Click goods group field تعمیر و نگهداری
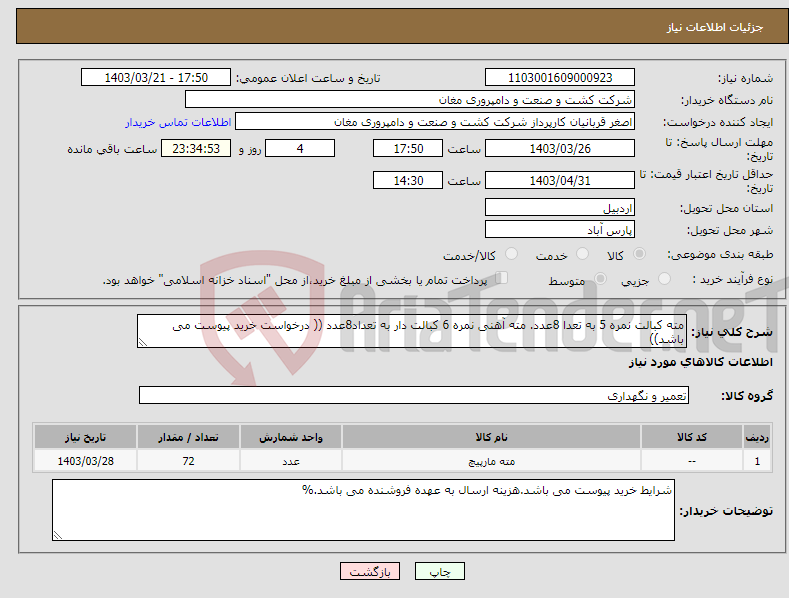 tap(414, 395)
